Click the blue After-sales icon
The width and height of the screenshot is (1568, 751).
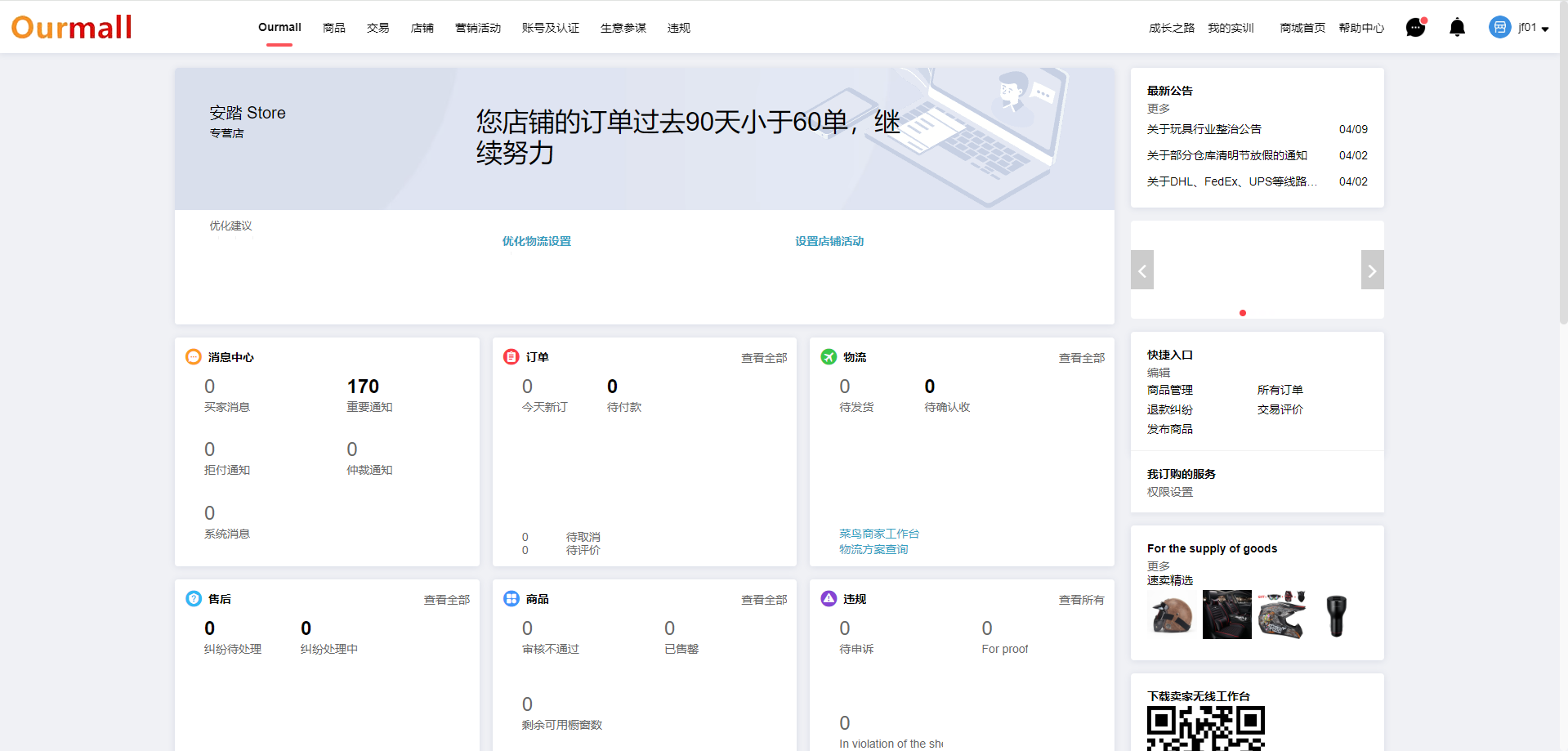click(194, 599)
